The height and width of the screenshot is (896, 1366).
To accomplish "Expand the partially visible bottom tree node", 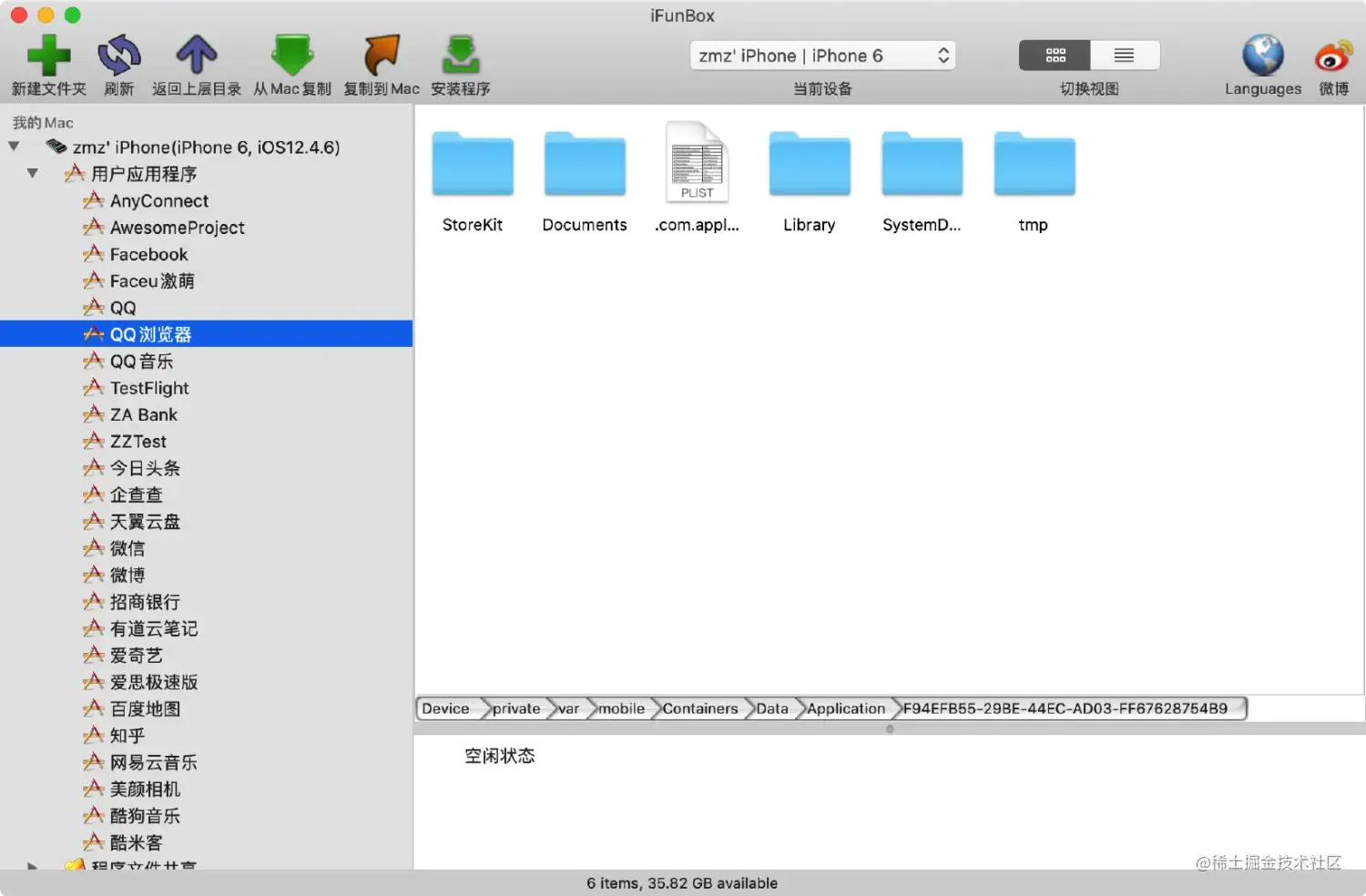I will 33,865.
